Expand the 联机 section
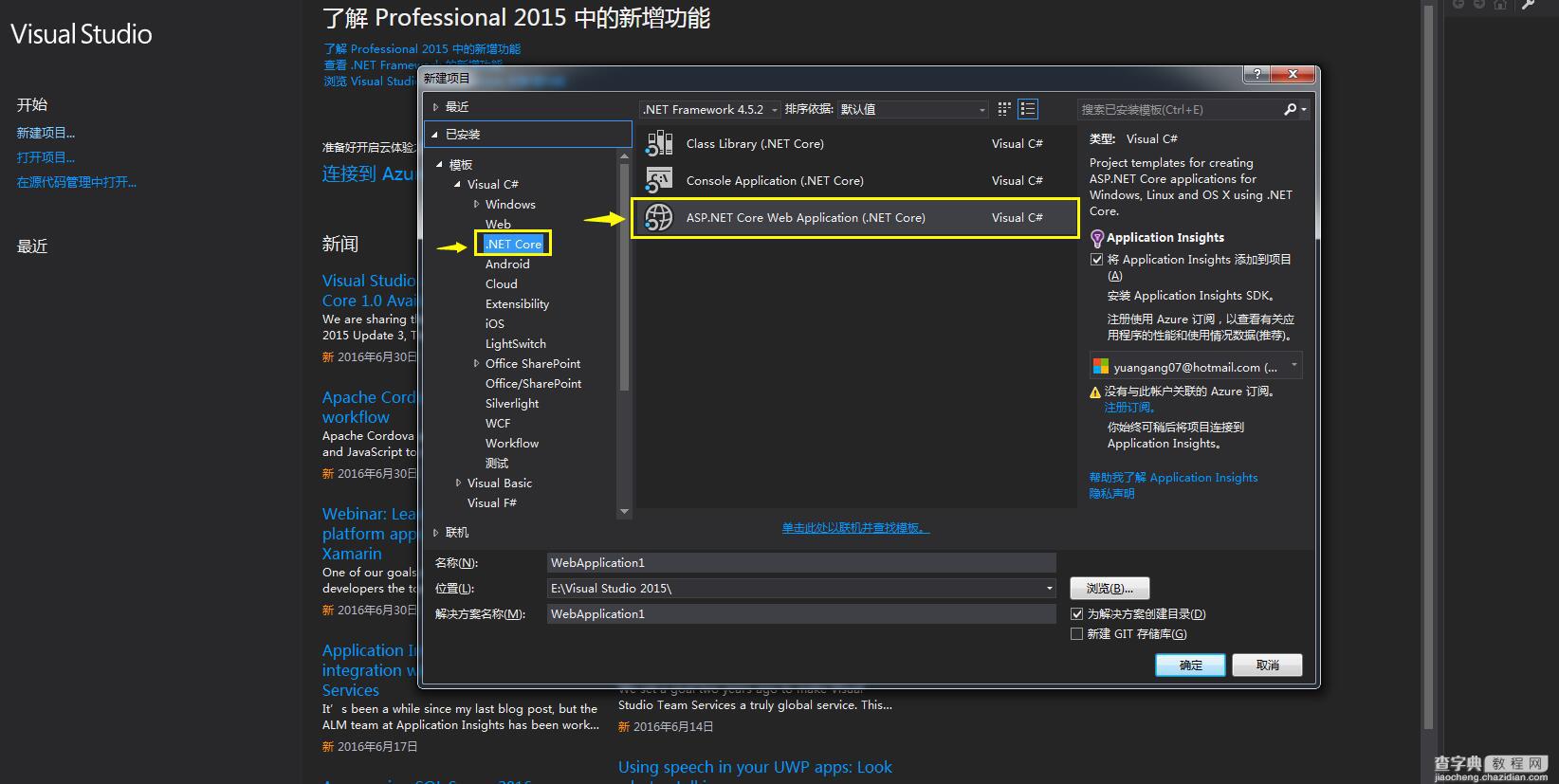Screen dimensions: 1559x784 [436, 533]
